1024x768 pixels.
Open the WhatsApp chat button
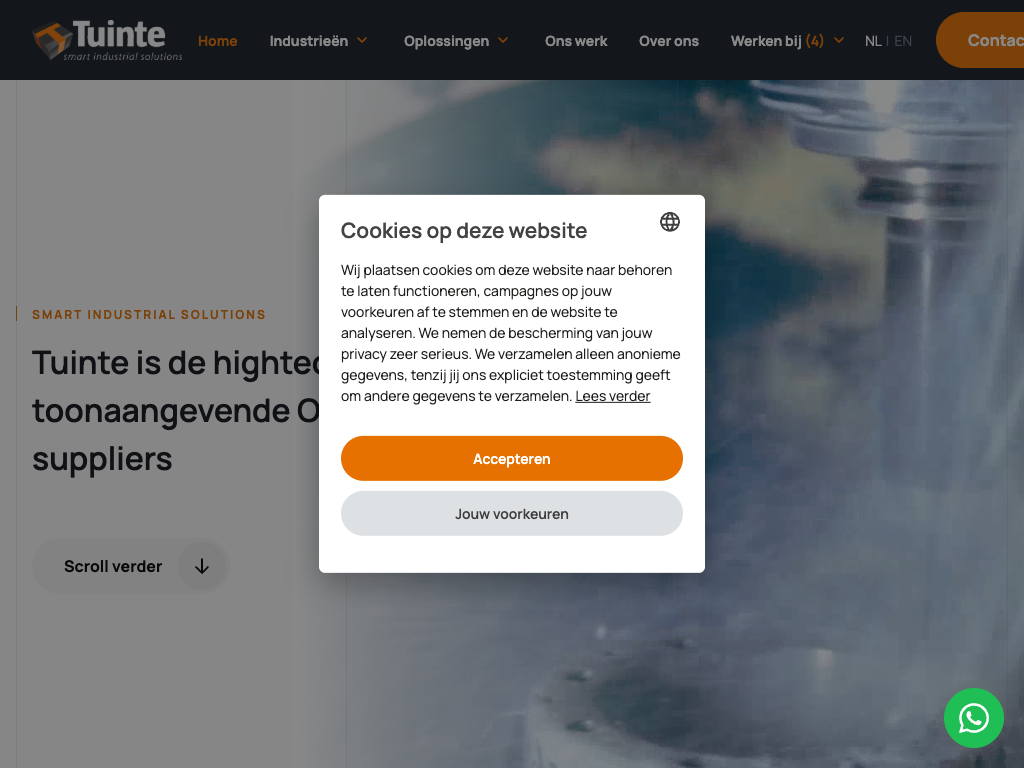973,718
